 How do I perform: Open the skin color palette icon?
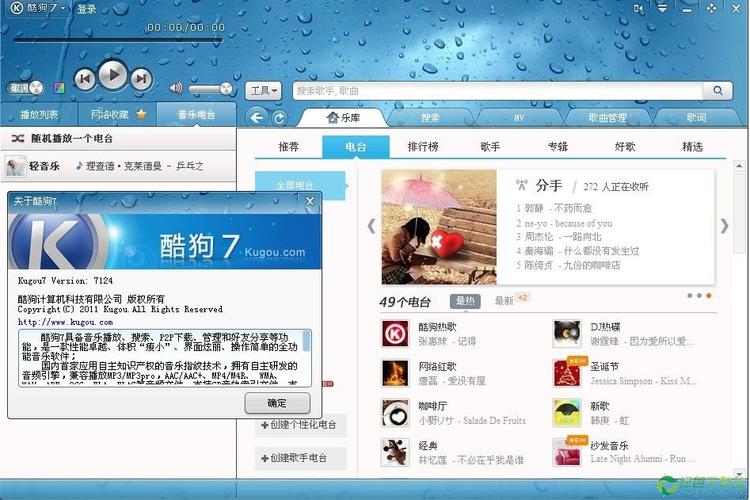59,88
